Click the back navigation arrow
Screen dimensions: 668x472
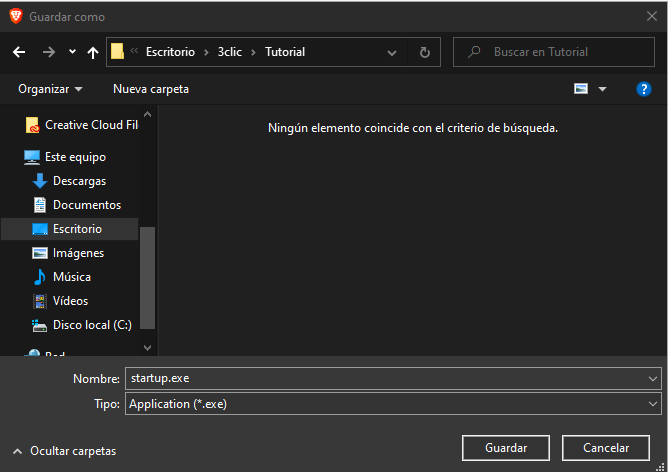click(x=19, y=52)
